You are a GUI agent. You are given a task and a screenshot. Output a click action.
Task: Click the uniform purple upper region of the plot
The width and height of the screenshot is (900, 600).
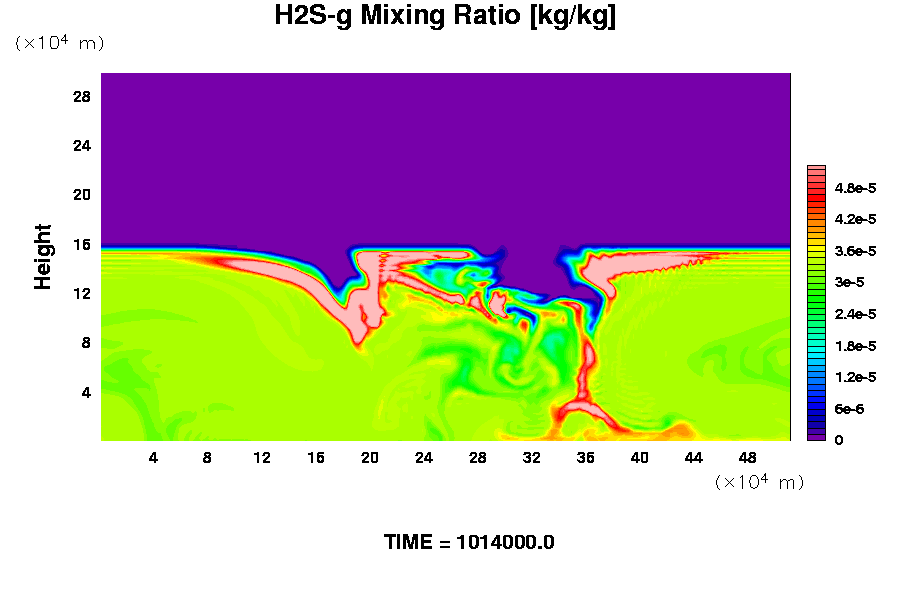pyautogui.click(x=445, y=150)
